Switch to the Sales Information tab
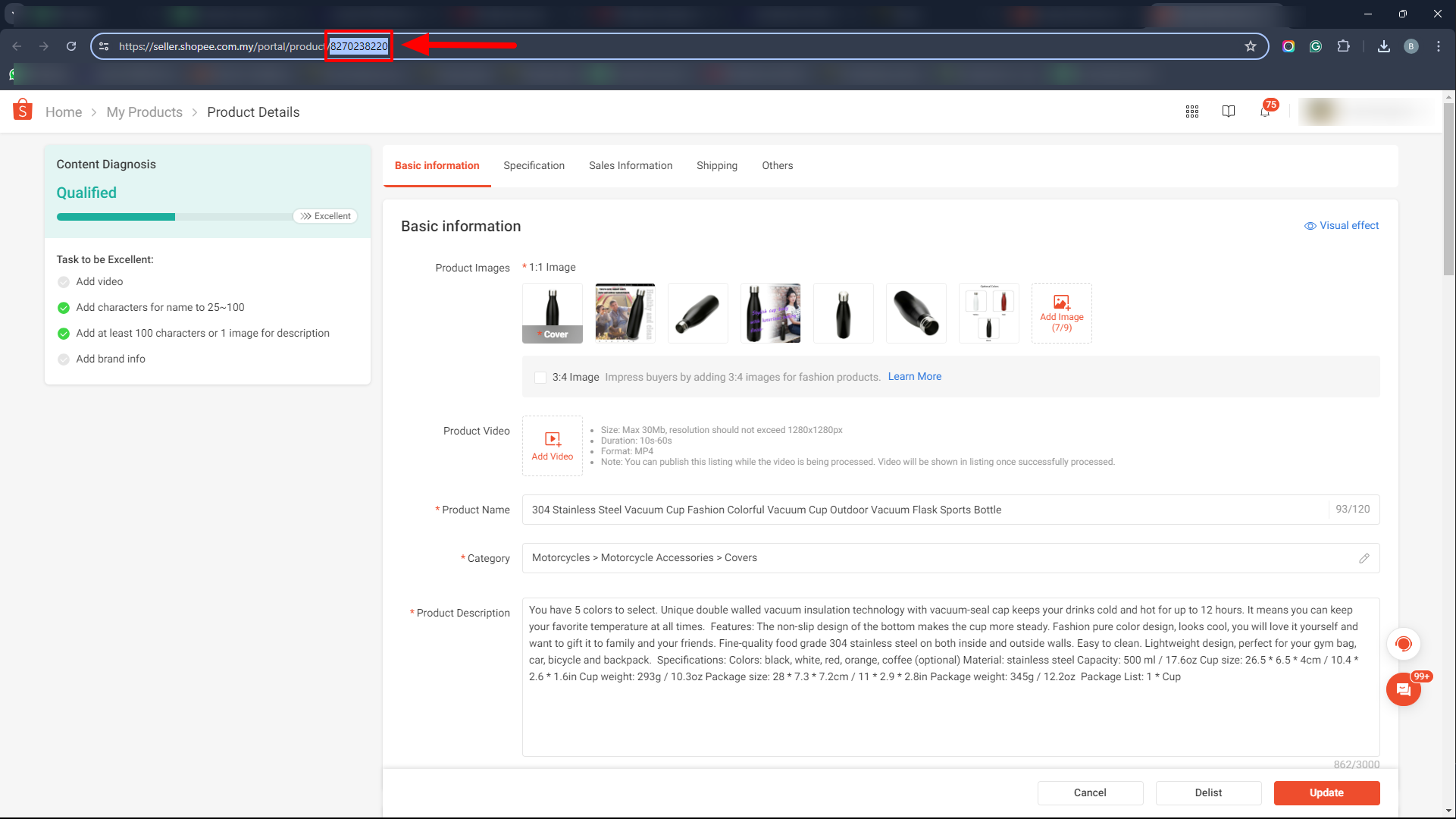Image resolution: width=1456 pixels, height=819 pixels. click(631, 165)
